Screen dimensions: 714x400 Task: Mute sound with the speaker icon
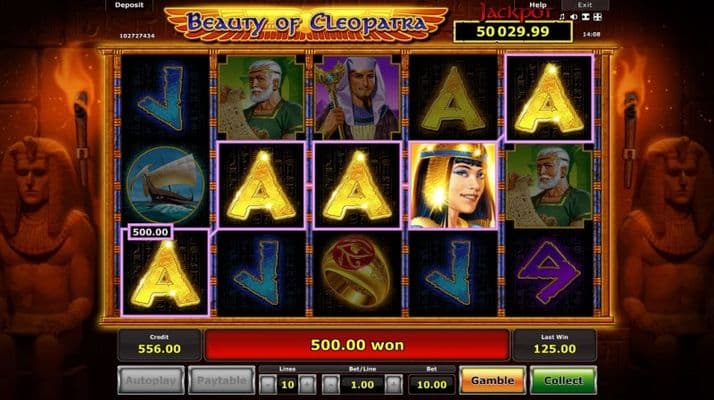coord(574,17)
